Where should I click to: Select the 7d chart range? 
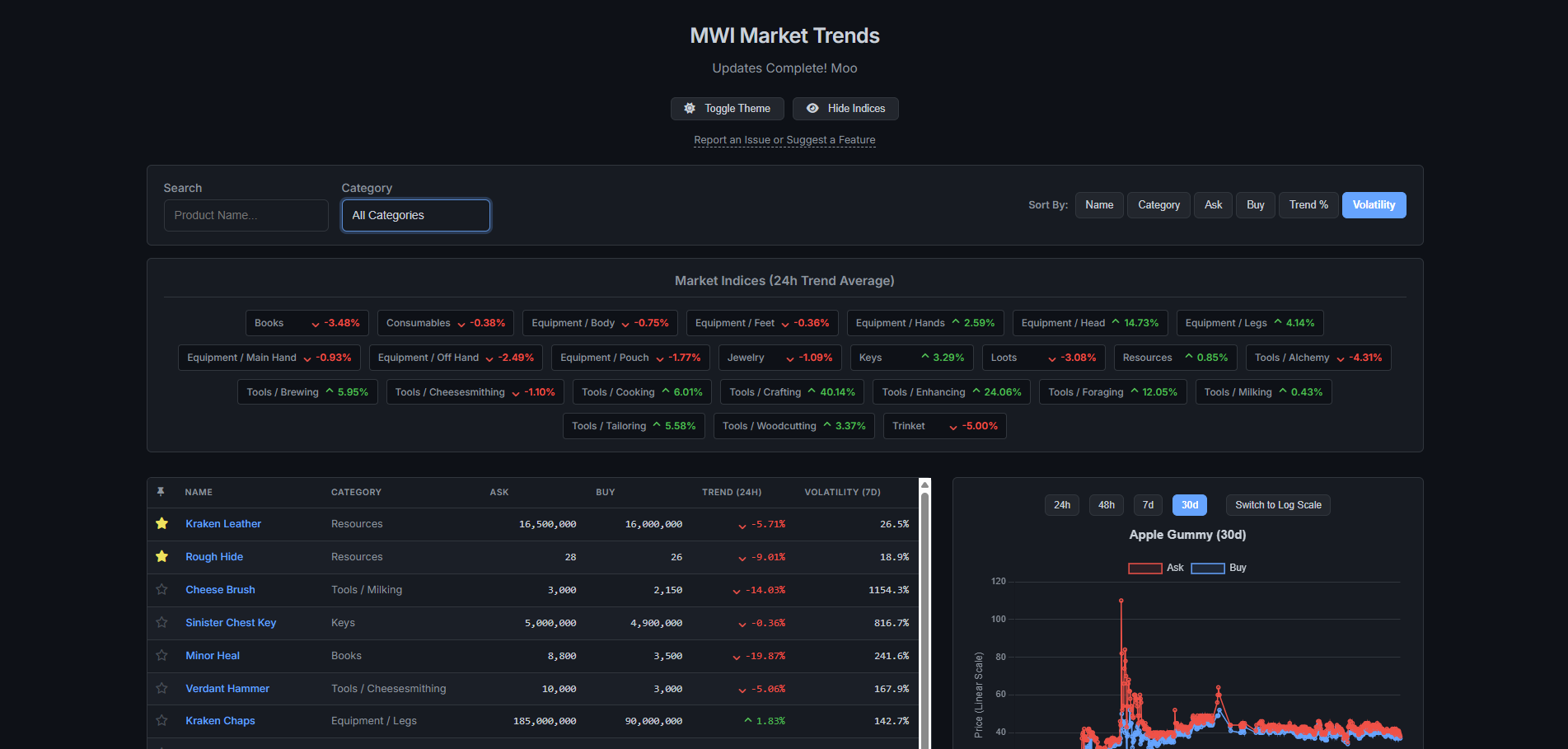(x=1148, y=505)
